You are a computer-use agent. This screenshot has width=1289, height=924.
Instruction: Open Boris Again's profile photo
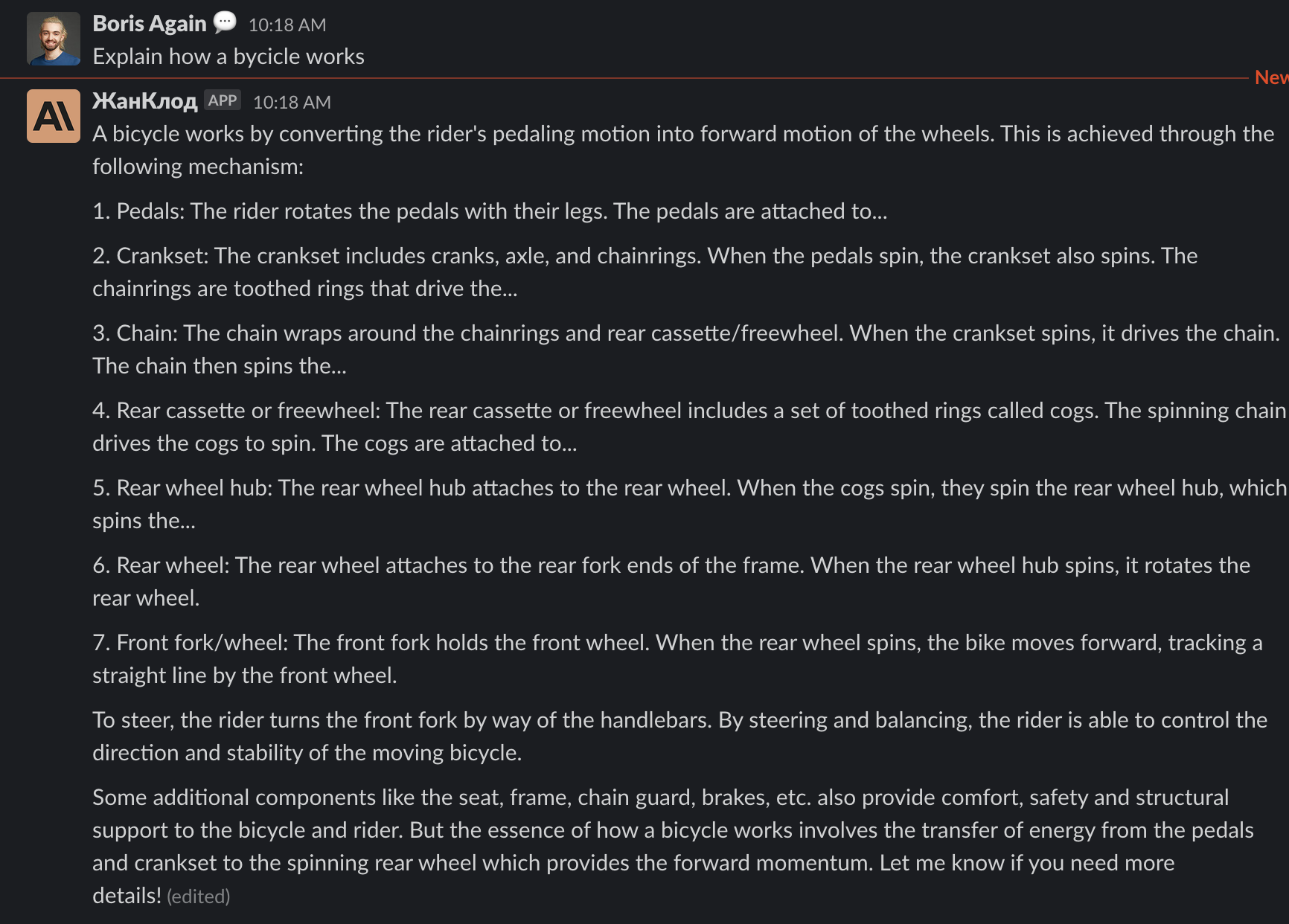[54, 39]
